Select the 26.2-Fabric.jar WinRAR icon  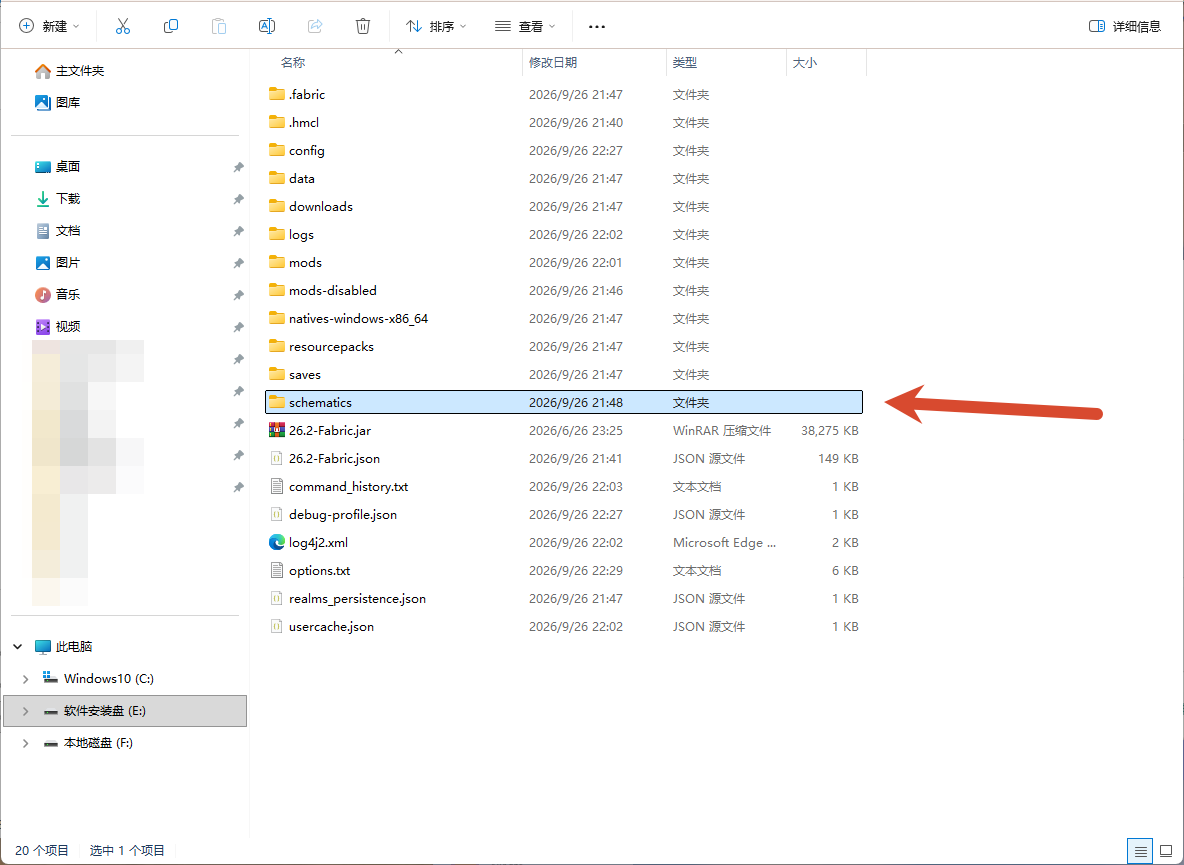click(x=277, y=430)
